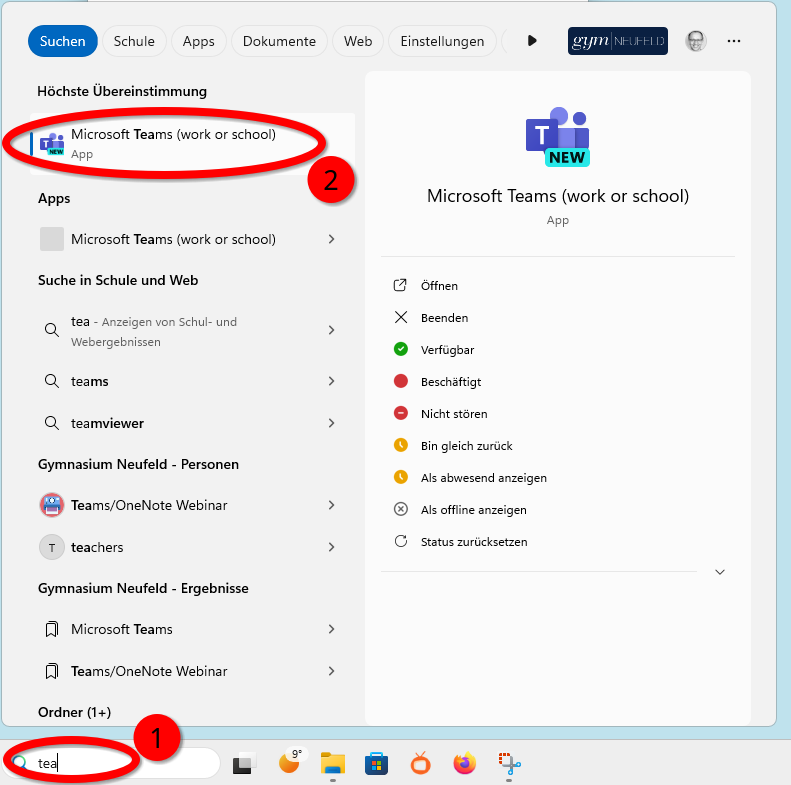Switch to the Dokumente filter tab
Viewport: 791px width, 785px height.
279,41
